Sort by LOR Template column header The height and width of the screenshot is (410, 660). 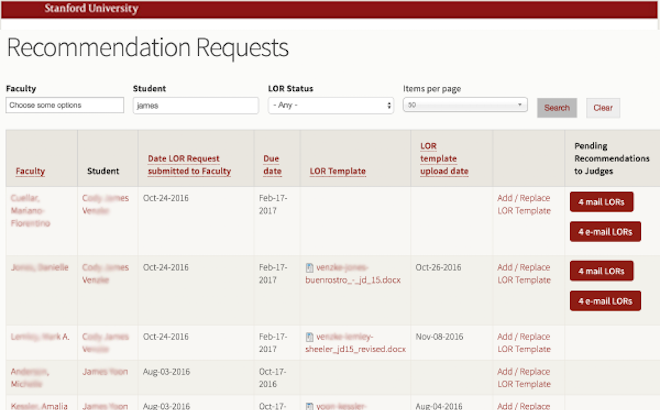338,171
